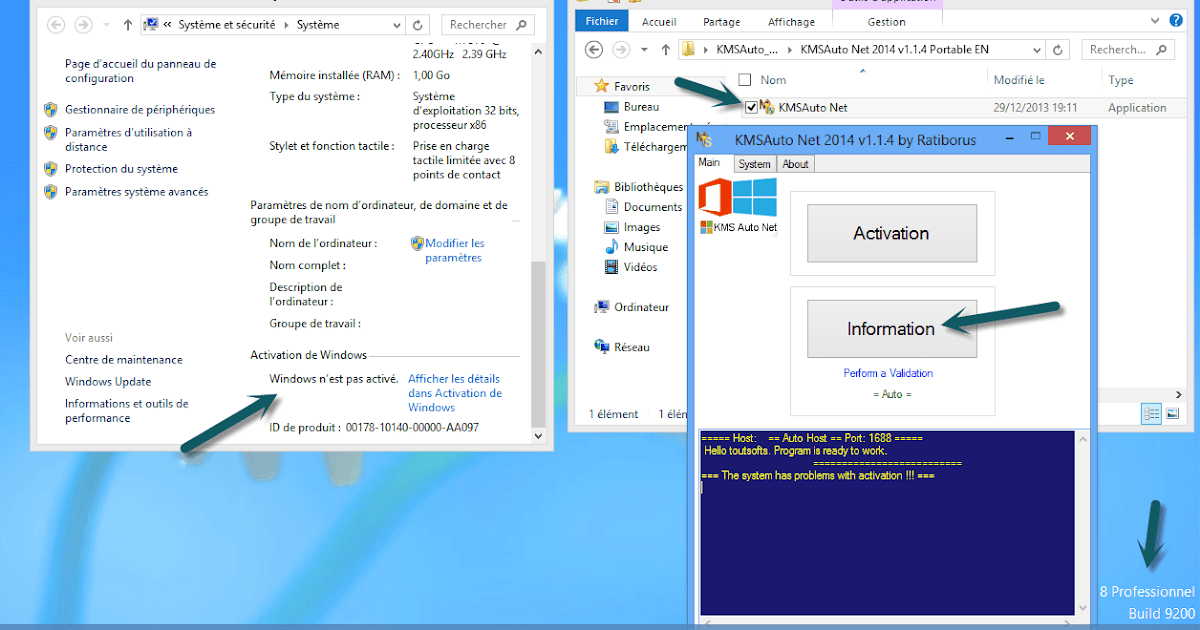1200x630 pixels.
Task: Click the back arrow in the Explorer window
Action: click(x=594, y=49)
